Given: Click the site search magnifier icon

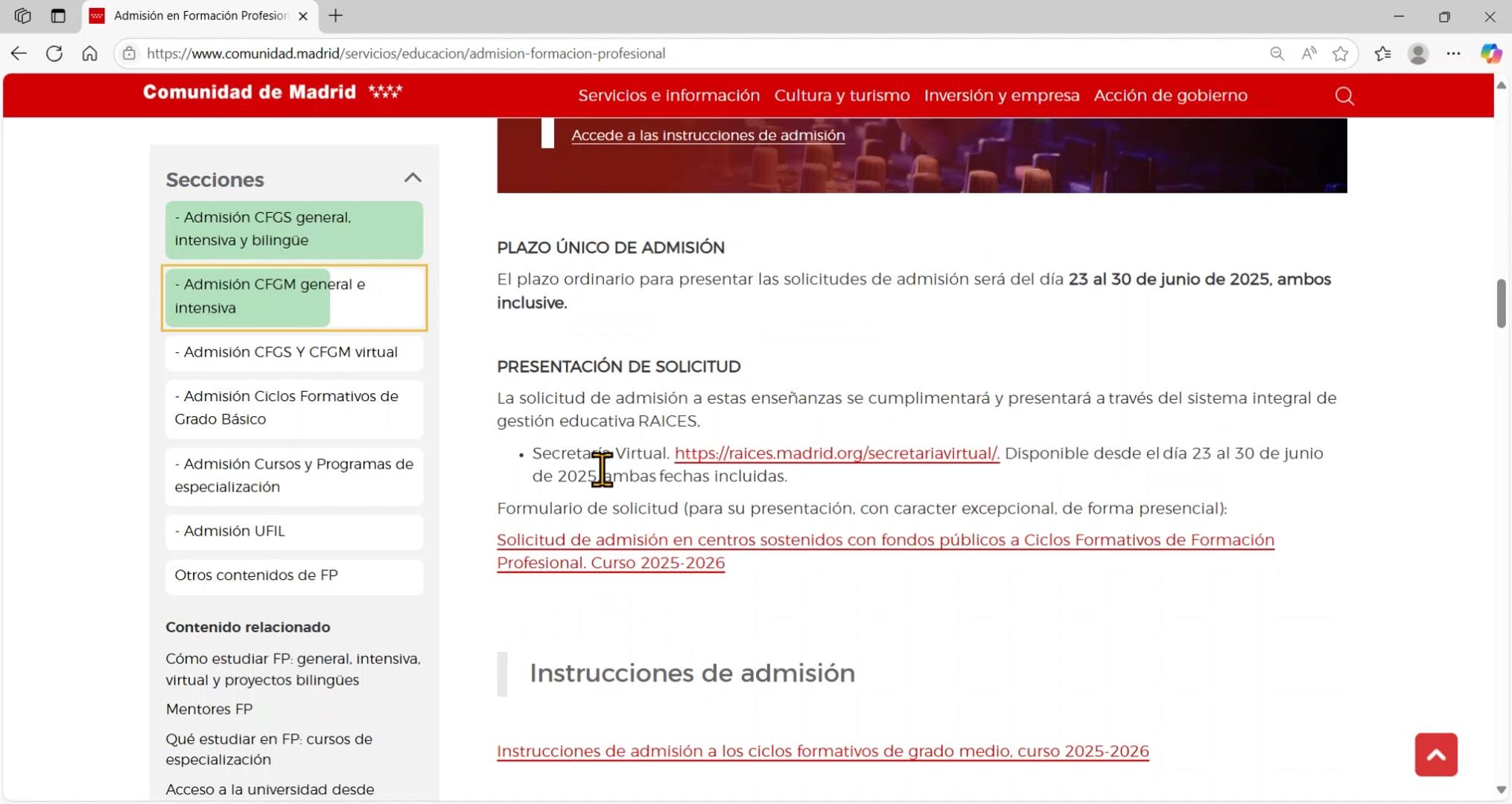Looking at the screenshot, I should point(1344,96).
